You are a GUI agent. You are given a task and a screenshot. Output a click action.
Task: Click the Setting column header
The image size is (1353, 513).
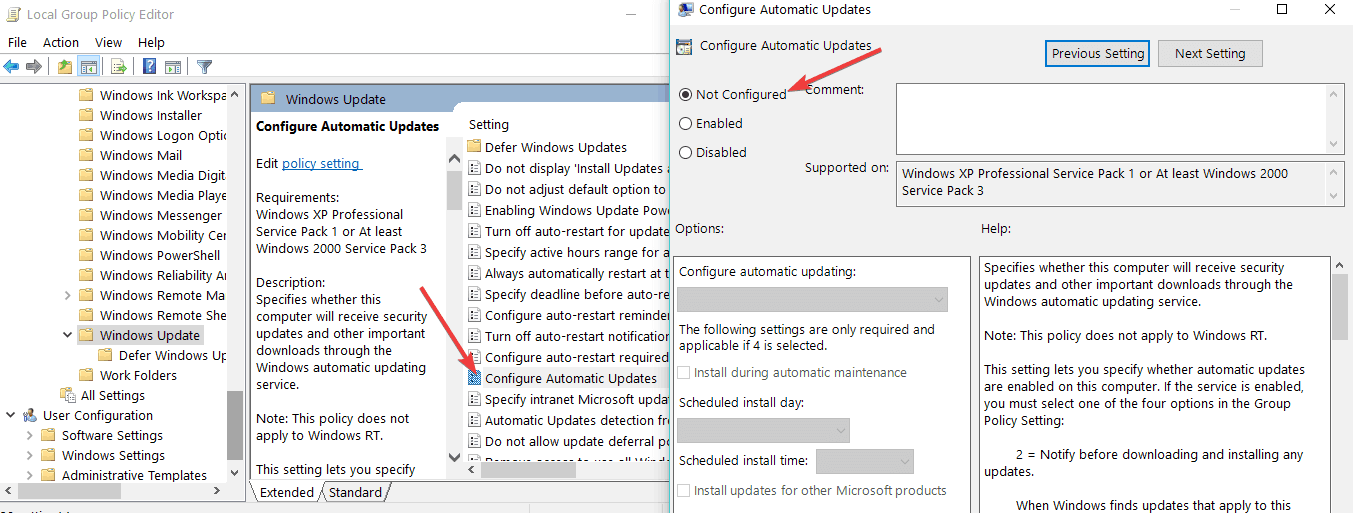point(489,124)
